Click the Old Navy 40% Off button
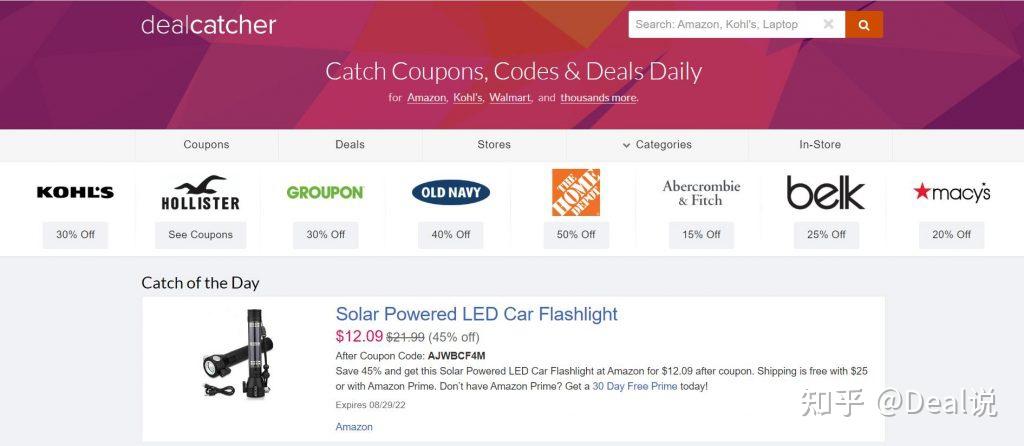 pos(450,235)
